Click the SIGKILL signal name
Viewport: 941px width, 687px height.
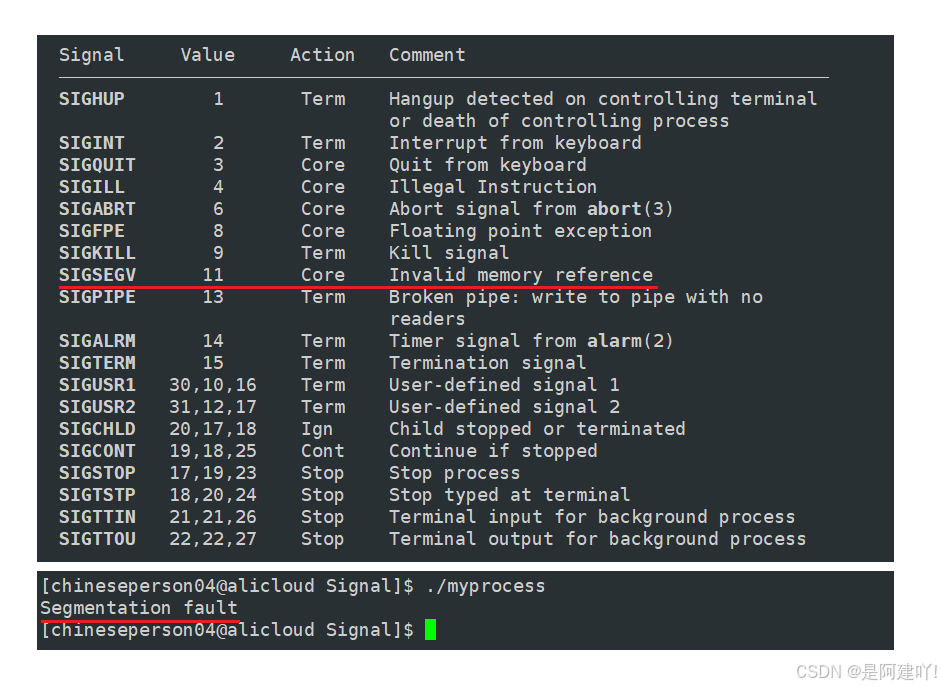(97, 253)
